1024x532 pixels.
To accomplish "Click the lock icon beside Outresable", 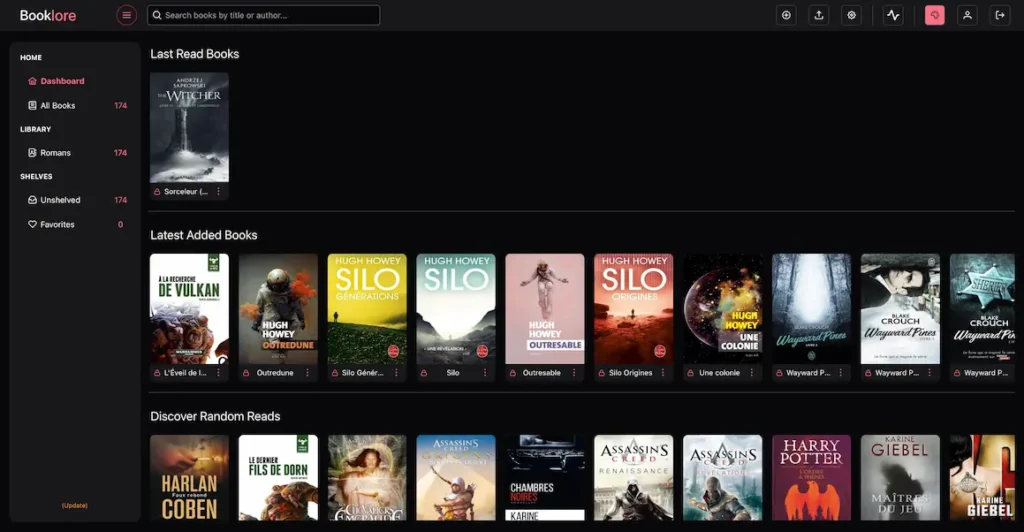I will 513,373.
